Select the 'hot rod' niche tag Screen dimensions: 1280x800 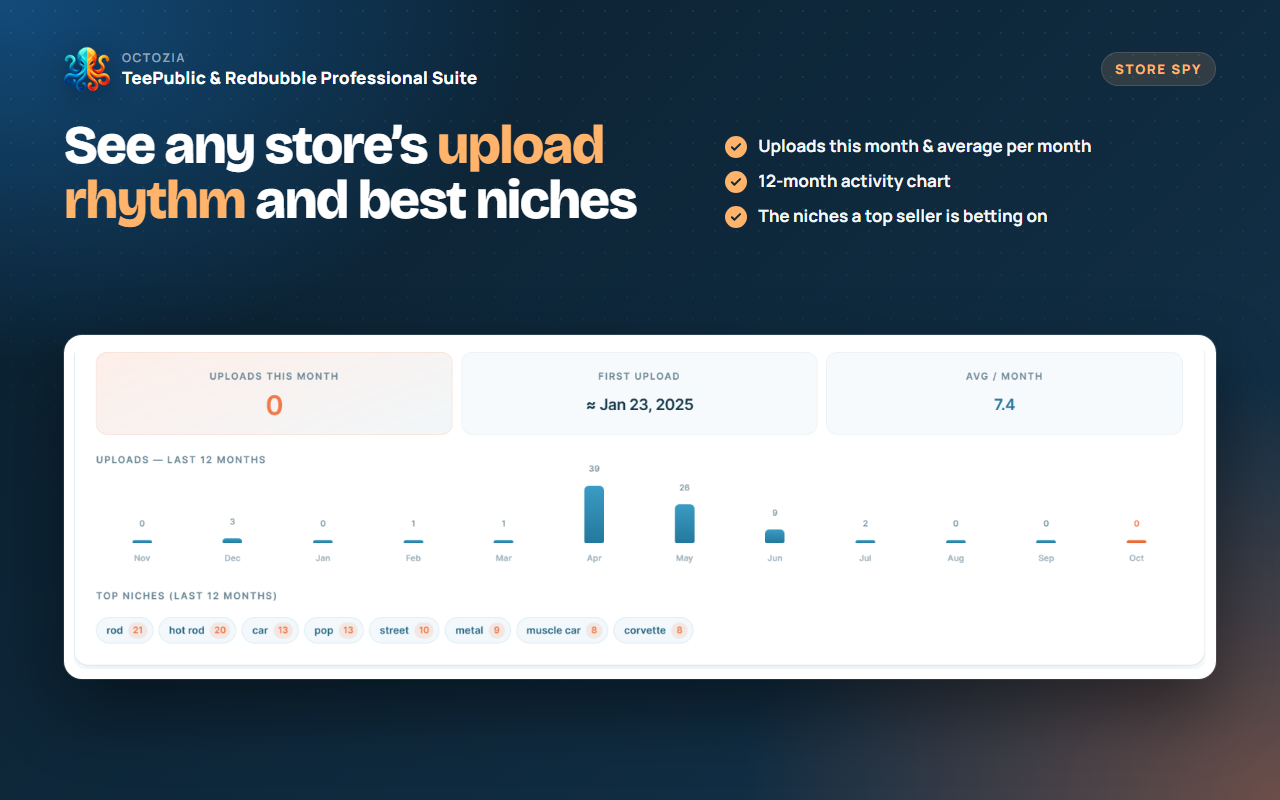click(197, 630)
